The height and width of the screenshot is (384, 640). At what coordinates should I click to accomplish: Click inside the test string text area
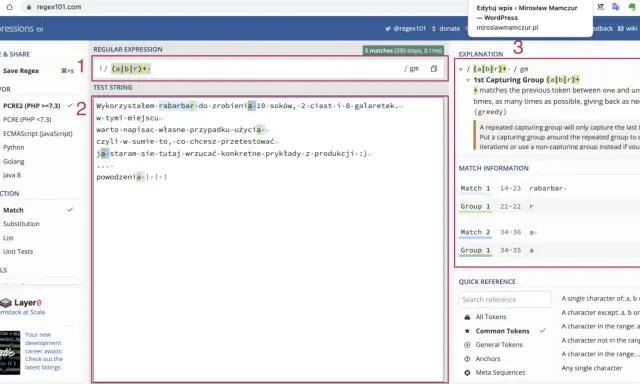pos(269,239)
